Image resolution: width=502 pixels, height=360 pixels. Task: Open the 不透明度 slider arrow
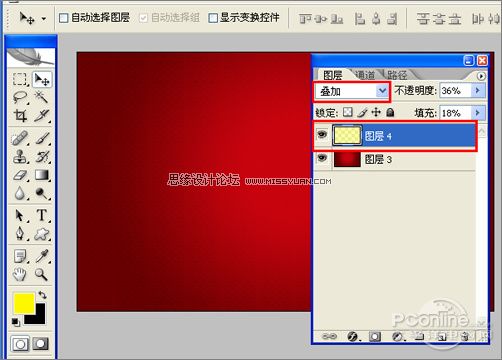click(x=478, y=90)
